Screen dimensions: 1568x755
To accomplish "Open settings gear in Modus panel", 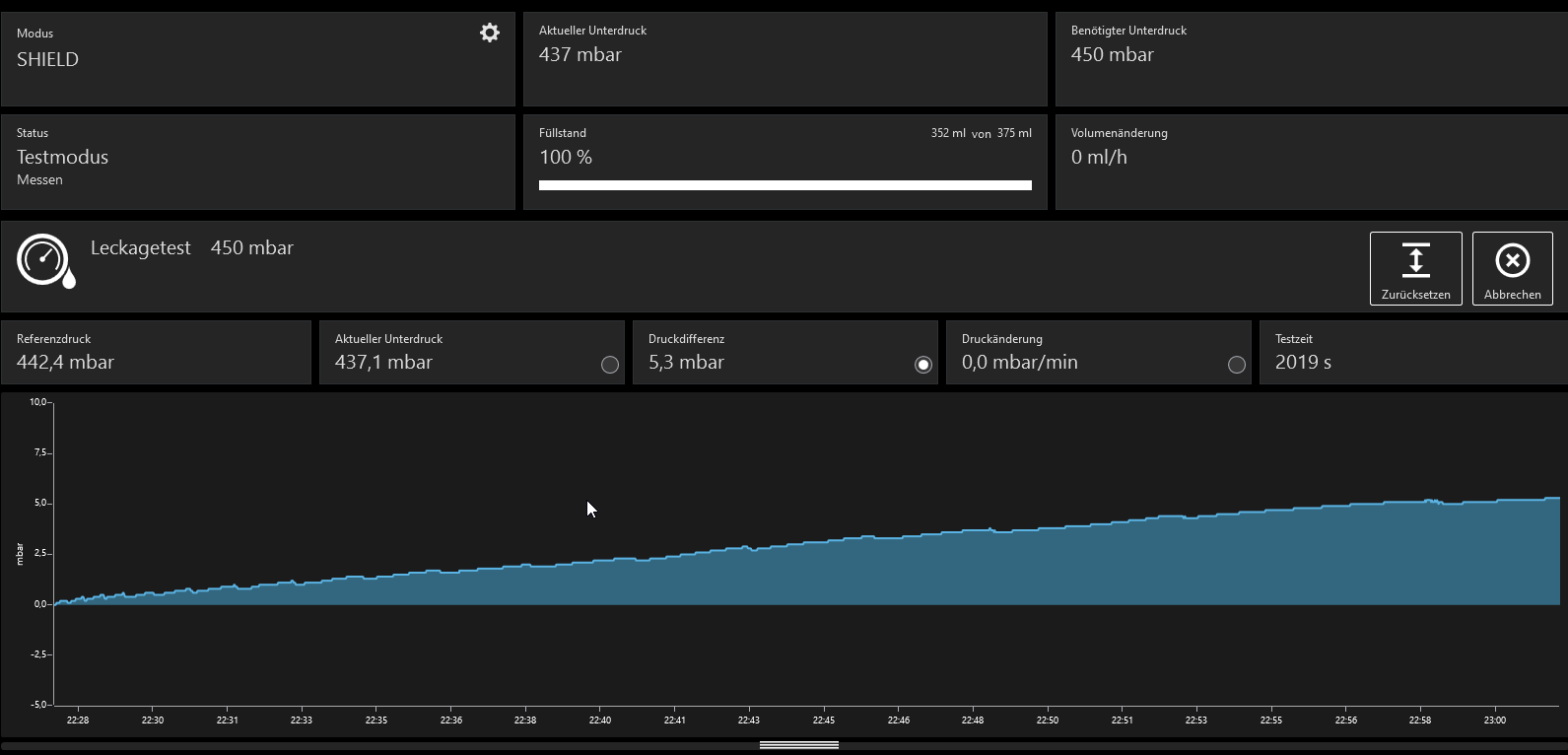I will pos(489,34).
